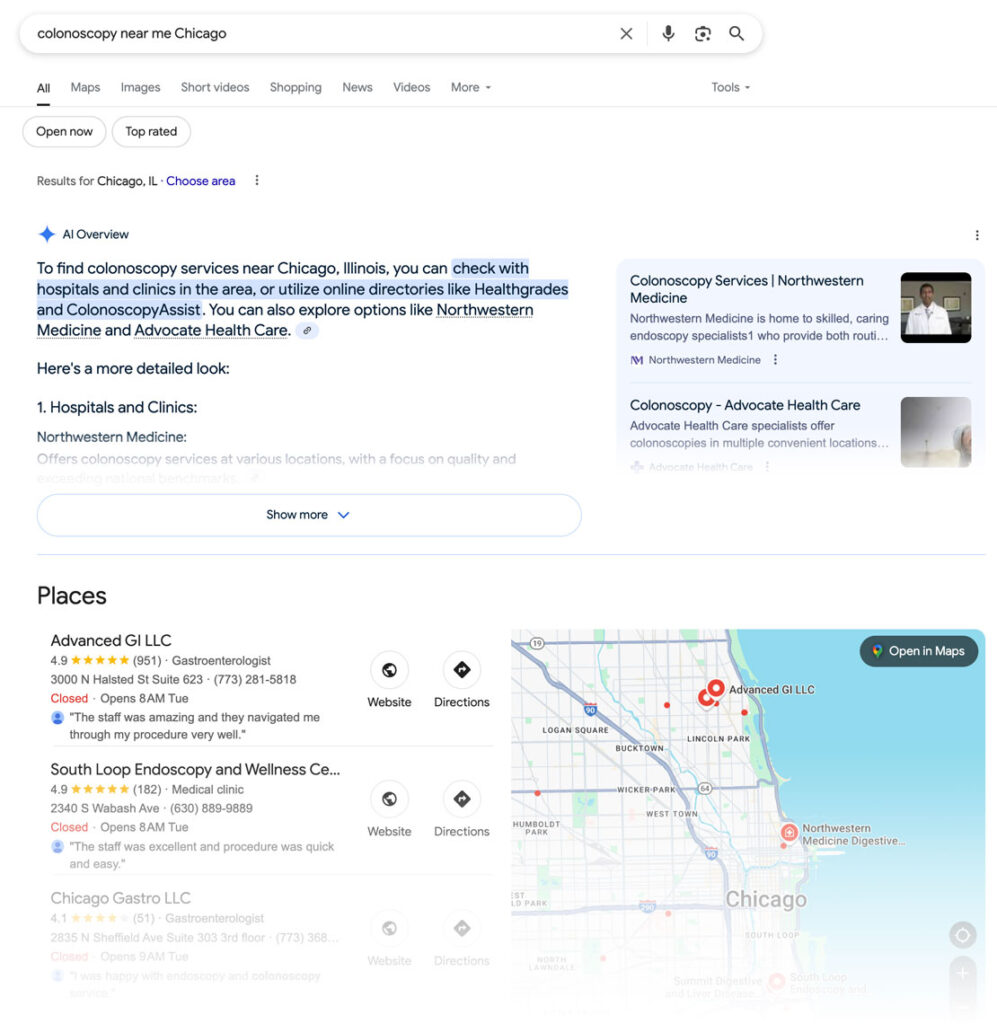This screenshot has height=1024, width=997.
Task: Toggle the Open now filter chip
Action: (x=64, y=132)
